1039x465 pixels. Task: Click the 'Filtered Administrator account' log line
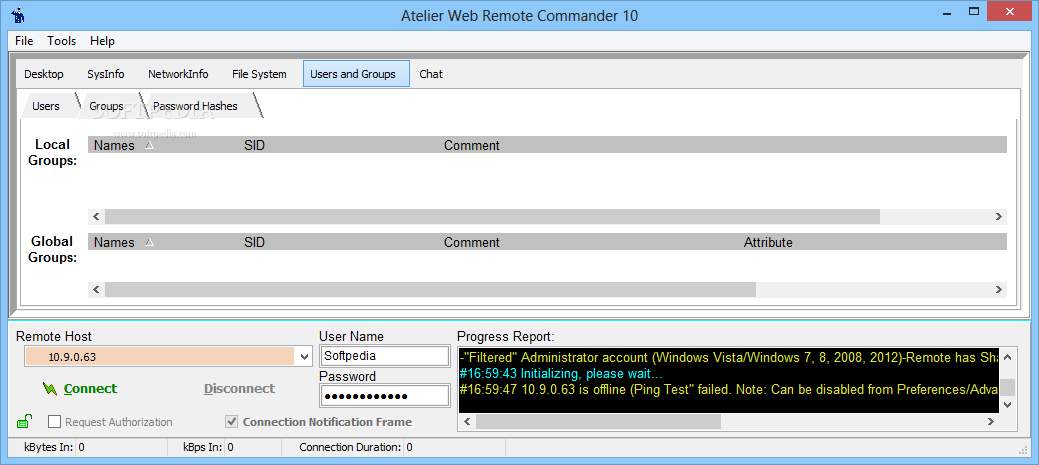729,358
